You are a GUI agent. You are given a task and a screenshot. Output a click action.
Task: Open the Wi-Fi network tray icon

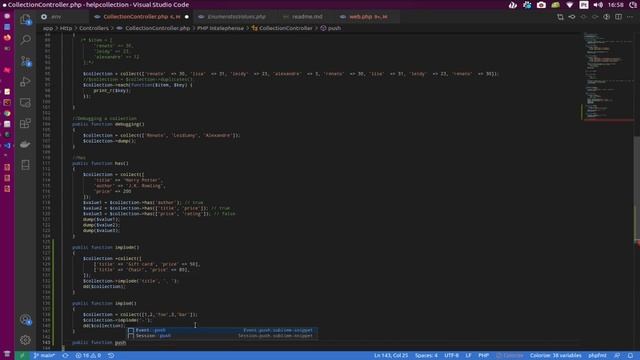pyautogui.click(x=570, y=5)
